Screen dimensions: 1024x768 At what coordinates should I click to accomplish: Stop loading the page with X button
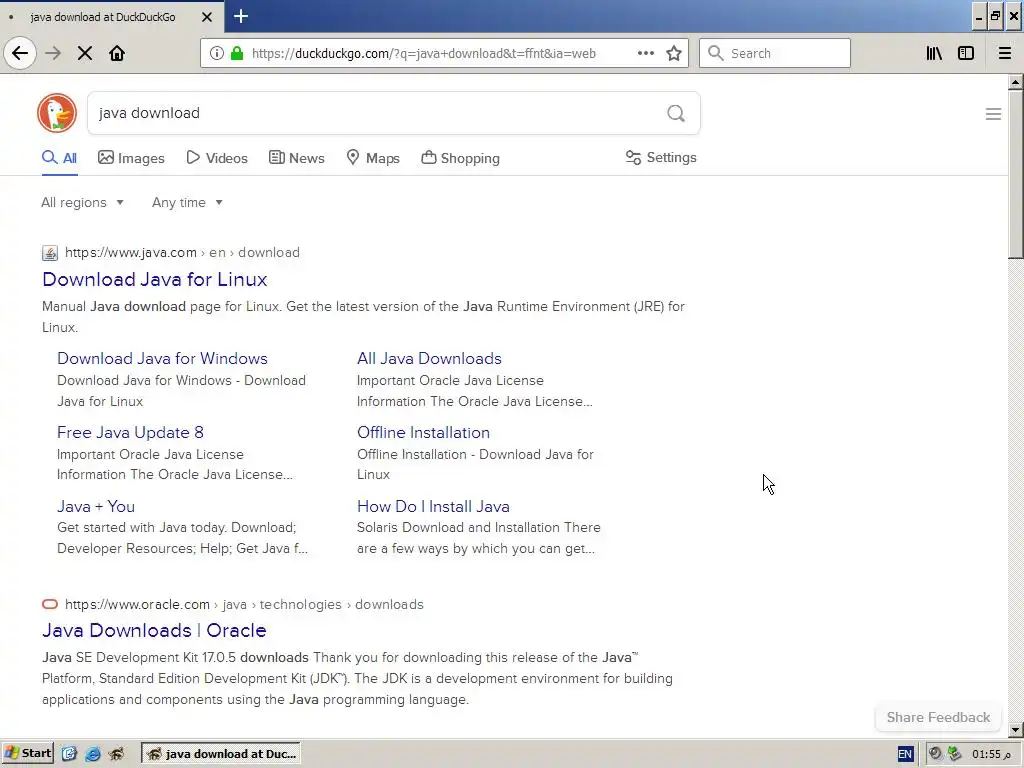pyautogui.click(x=85, y=53)
